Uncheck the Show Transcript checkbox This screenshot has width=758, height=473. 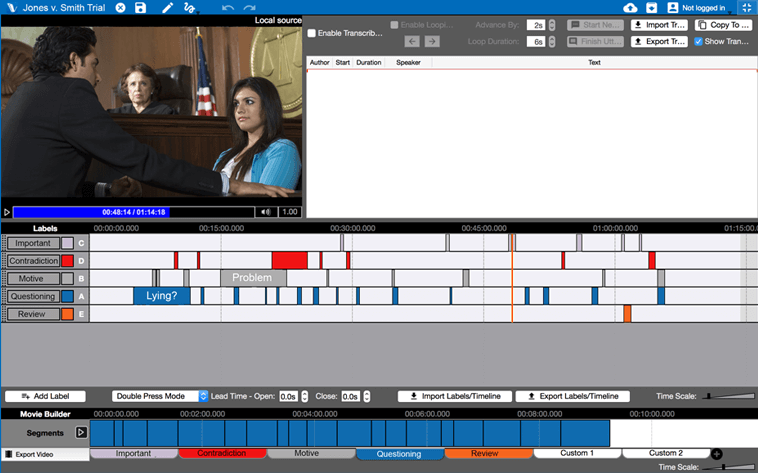tap(698, 41)
